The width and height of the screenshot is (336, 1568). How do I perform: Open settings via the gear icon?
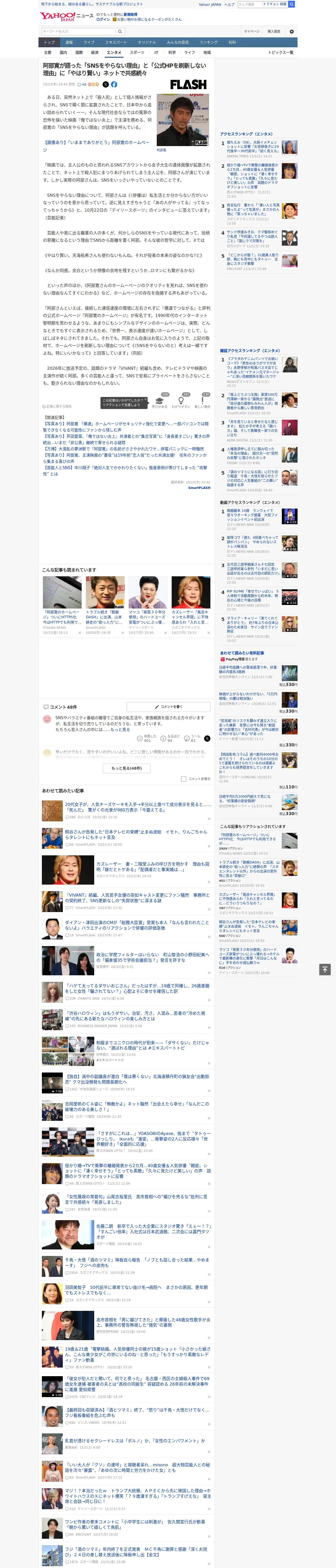[292, 32]
